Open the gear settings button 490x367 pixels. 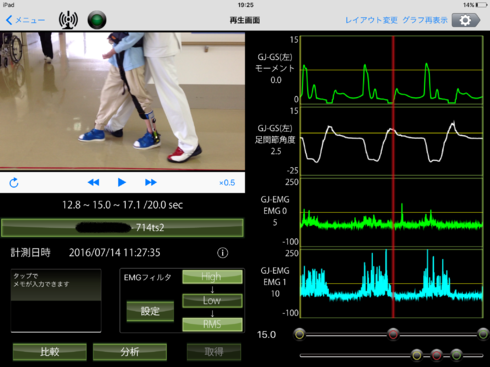pyautogui.click(x=466, y=20)
